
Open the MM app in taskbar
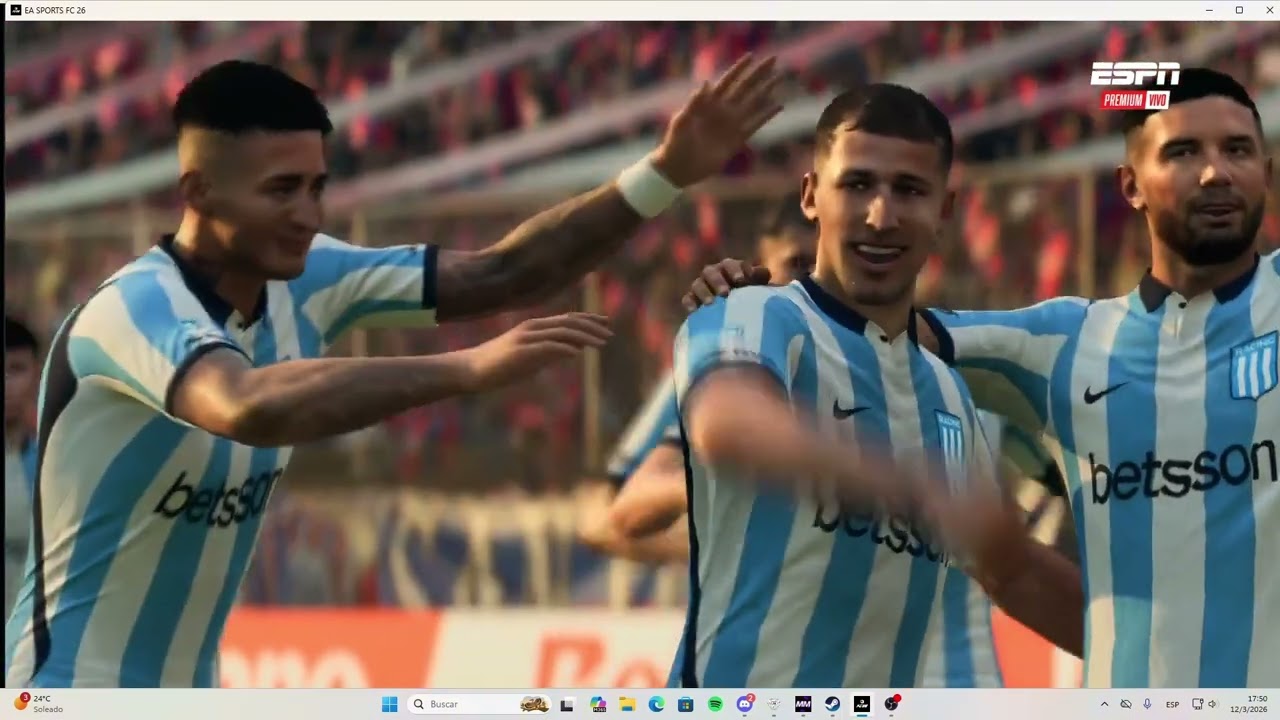(802, 704)
